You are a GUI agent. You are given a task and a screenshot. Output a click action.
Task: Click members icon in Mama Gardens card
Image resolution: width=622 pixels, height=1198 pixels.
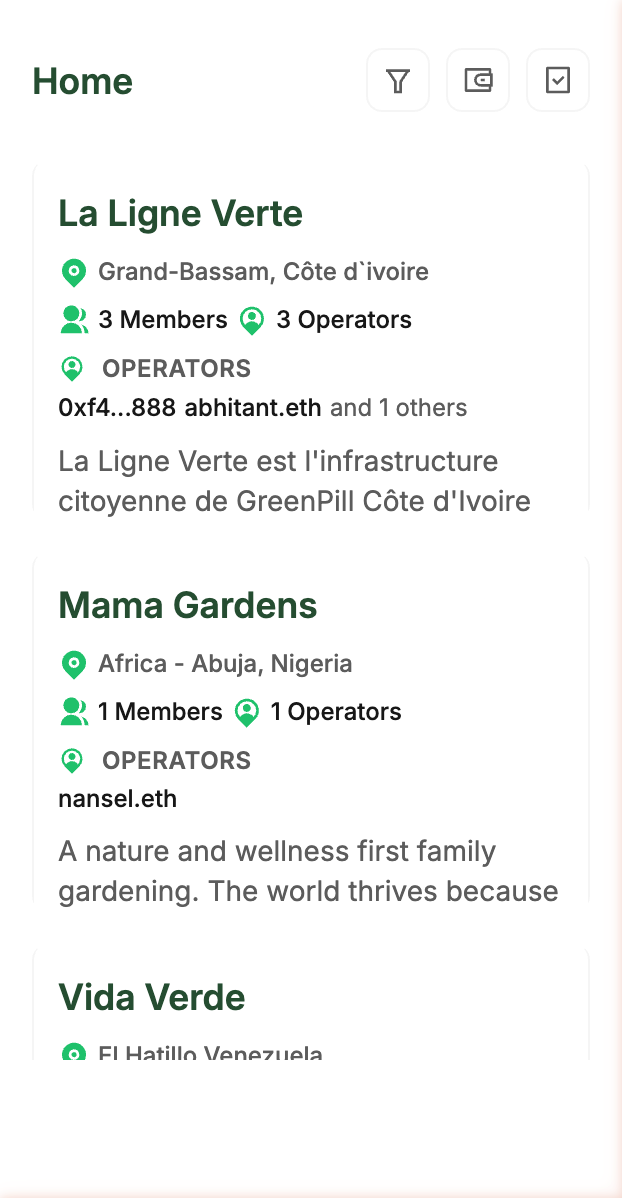(74, 712)
